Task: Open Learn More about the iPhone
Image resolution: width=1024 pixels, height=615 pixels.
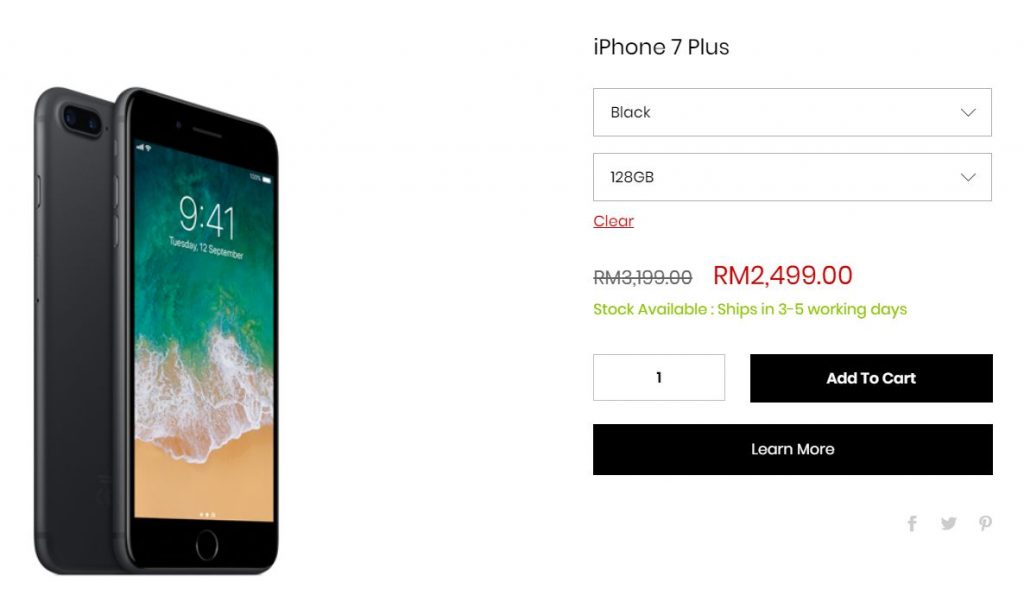Action: tap(793, 449)
